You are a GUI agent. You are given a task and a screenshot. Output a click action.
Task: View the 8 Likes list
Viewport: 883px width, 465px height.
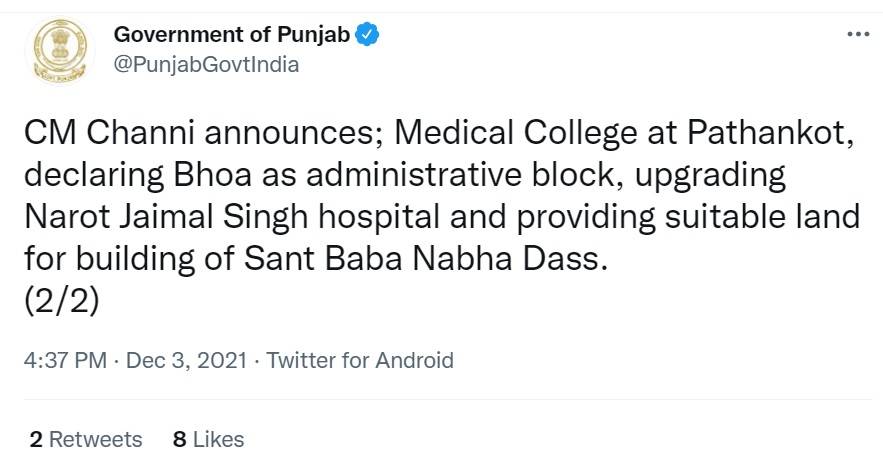point(208,439)
